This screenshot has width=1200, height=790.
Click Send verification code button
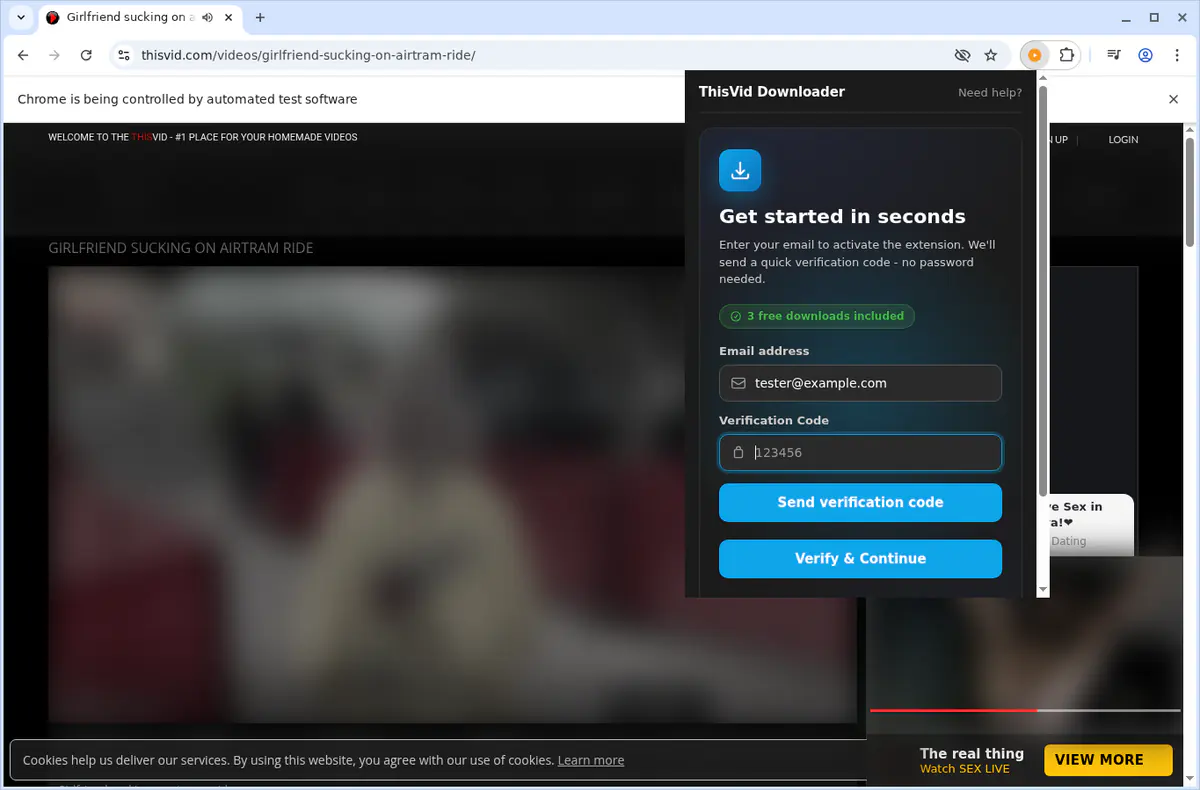point(860,502)
